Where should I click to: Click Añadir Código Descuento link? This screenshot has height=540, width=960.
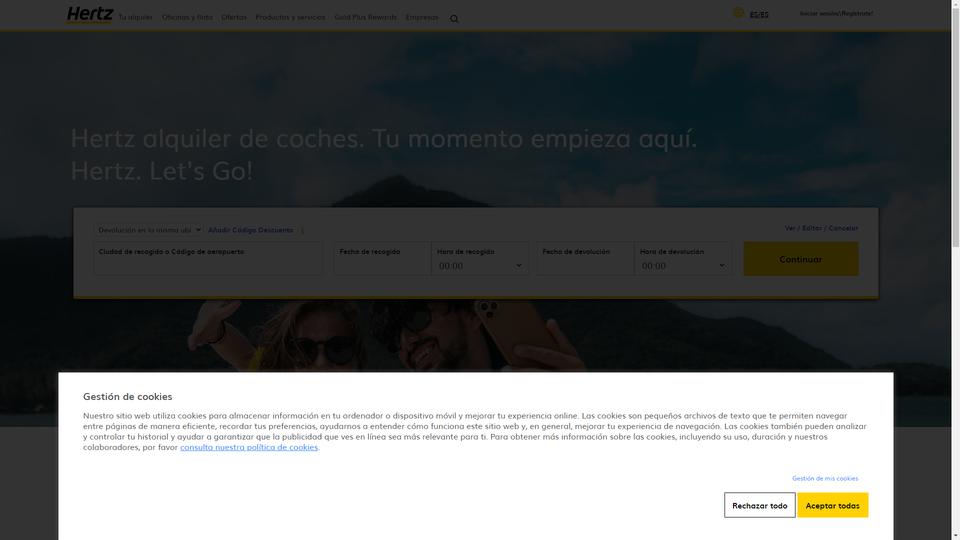[250, 230]
